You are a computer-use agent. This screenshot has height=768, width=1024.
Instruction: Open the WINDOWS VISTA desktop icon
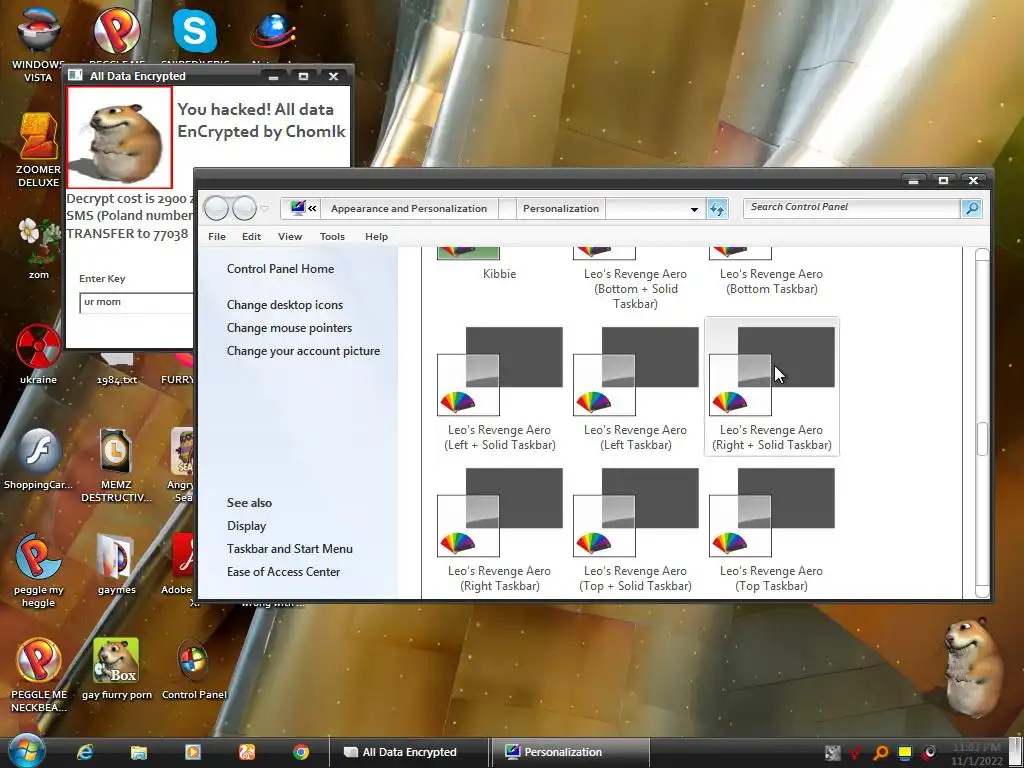[x=38, y=43]
